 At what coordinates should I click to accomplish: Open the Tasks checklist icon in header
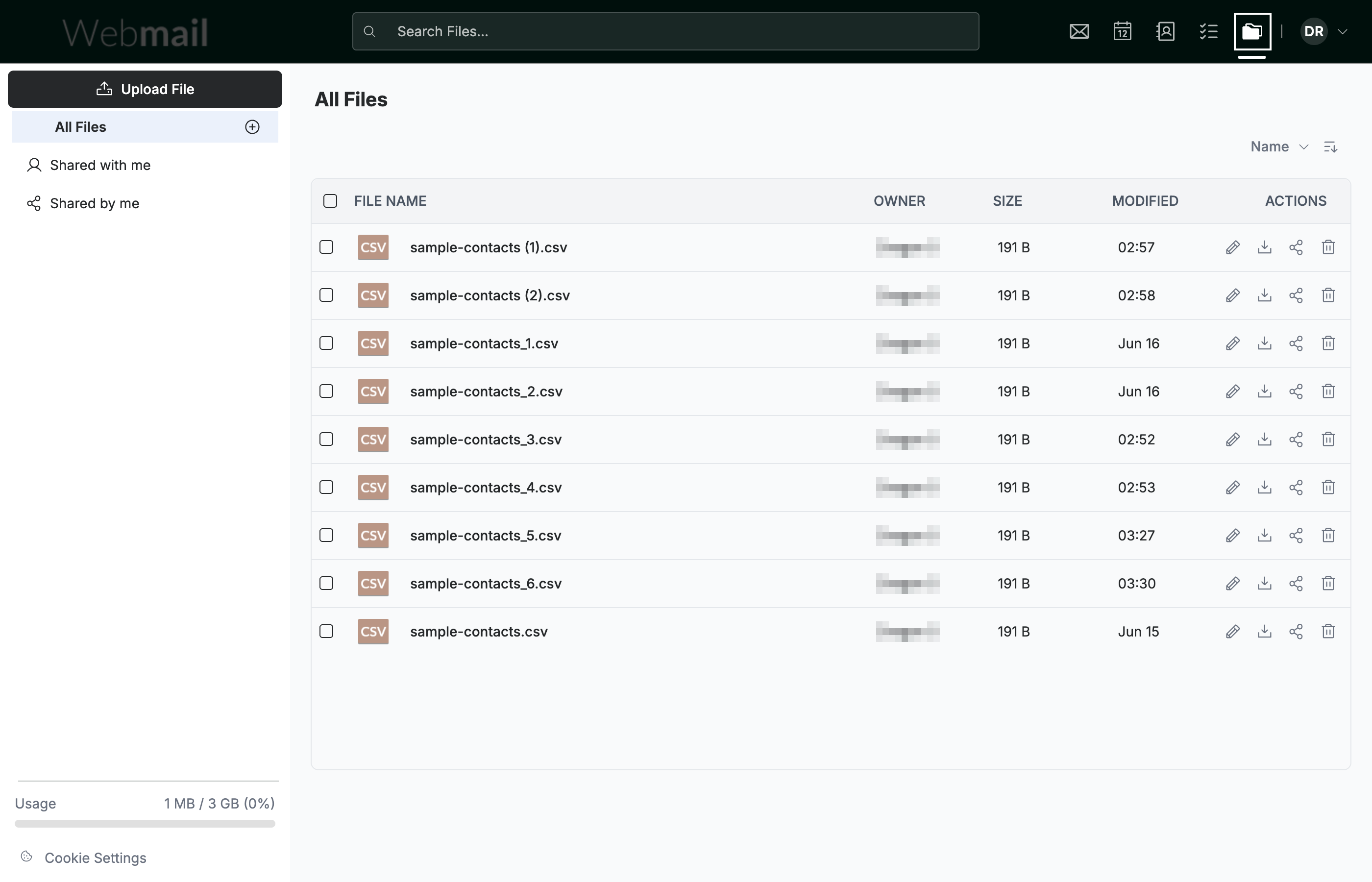(x=1208, y=31)
